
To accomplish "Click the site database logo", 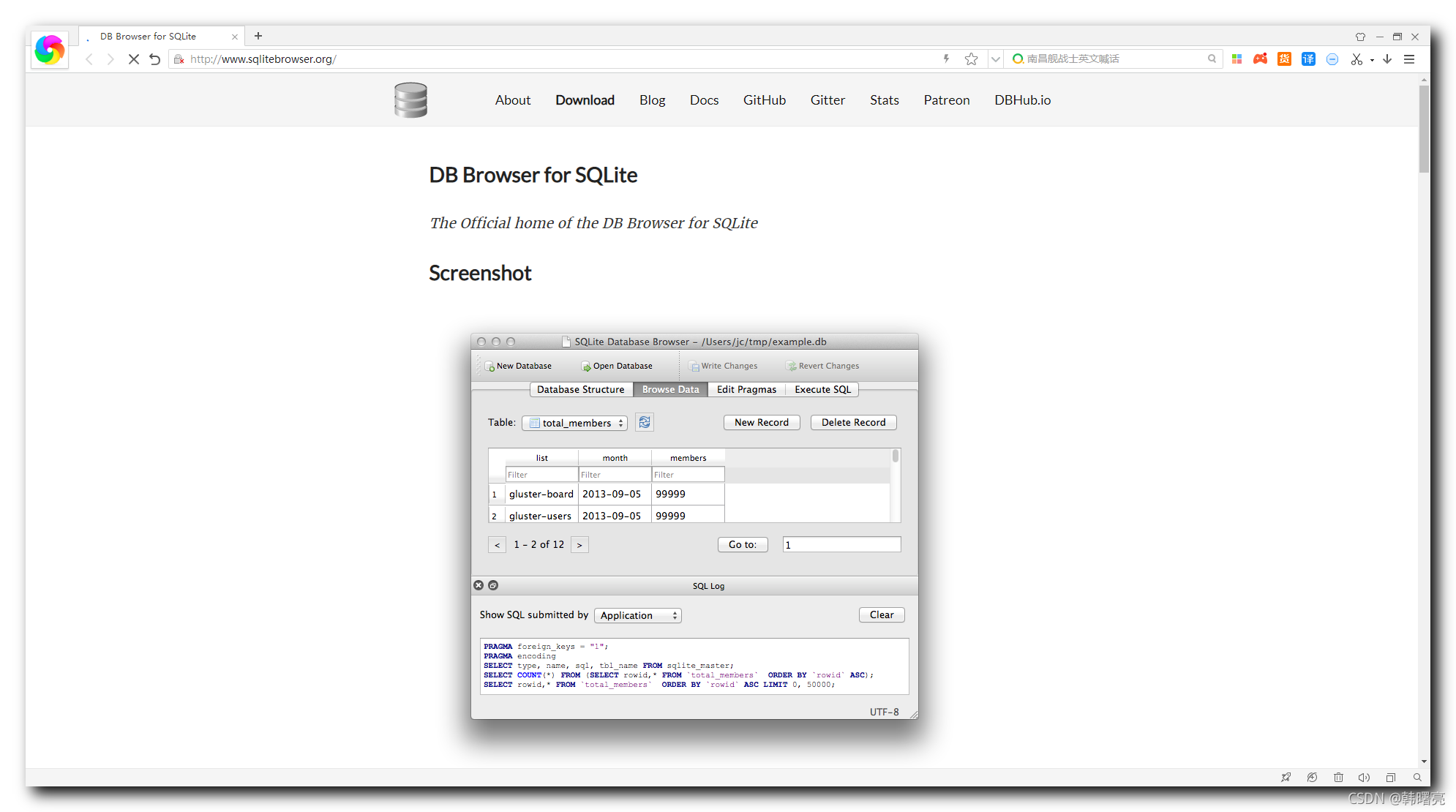I will pyautogui.click(x=410, y=100).
